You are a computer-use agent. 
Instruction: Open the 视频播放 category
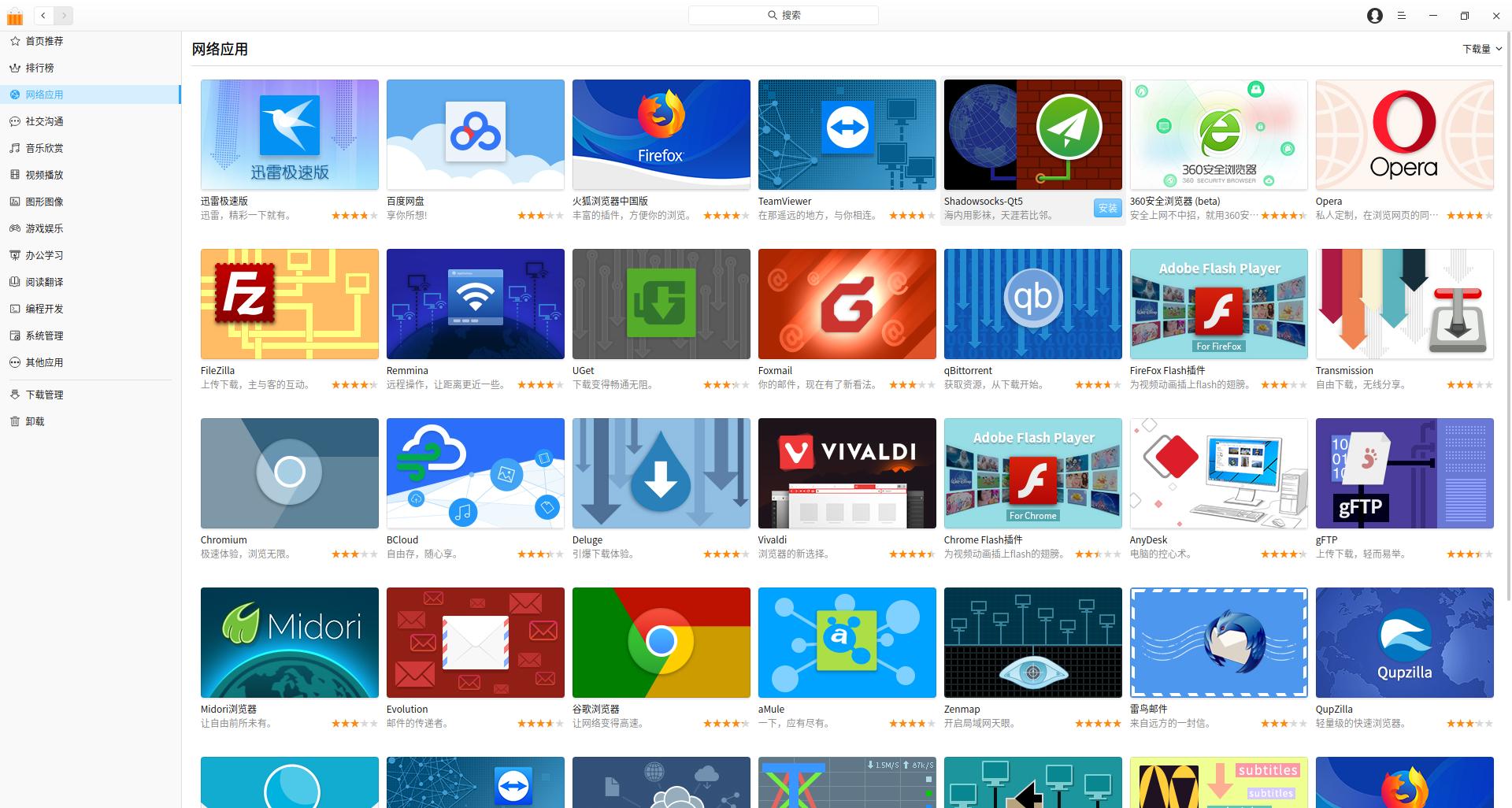coord(45,174)
